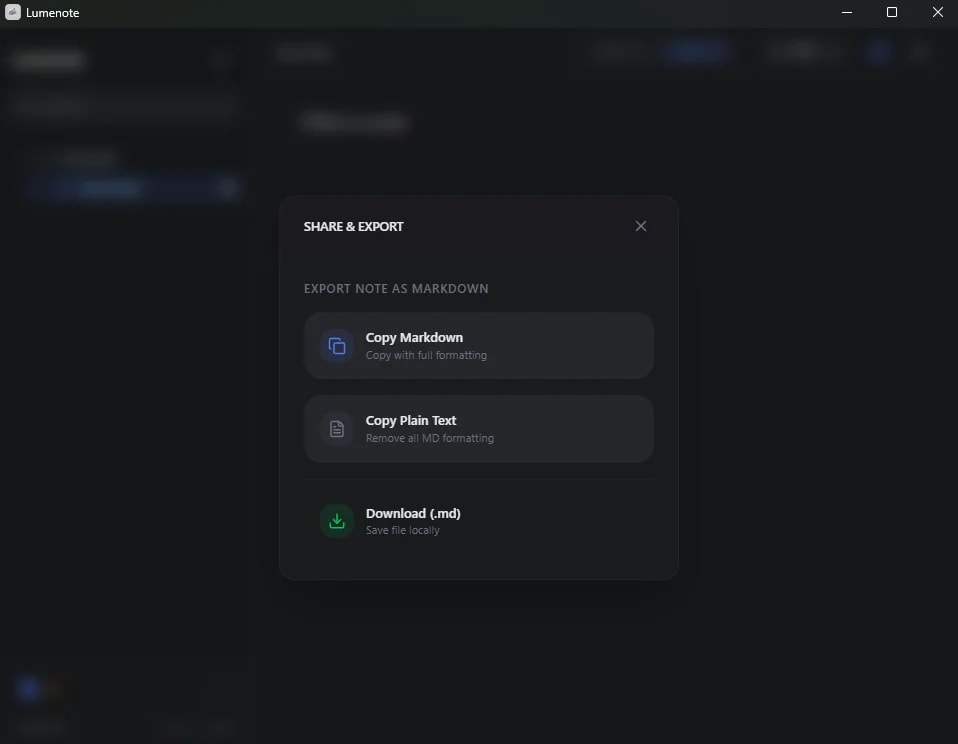Click the user avatar in the bottom-left corner
Screen dimensions: 958x744
coord(29,688)
